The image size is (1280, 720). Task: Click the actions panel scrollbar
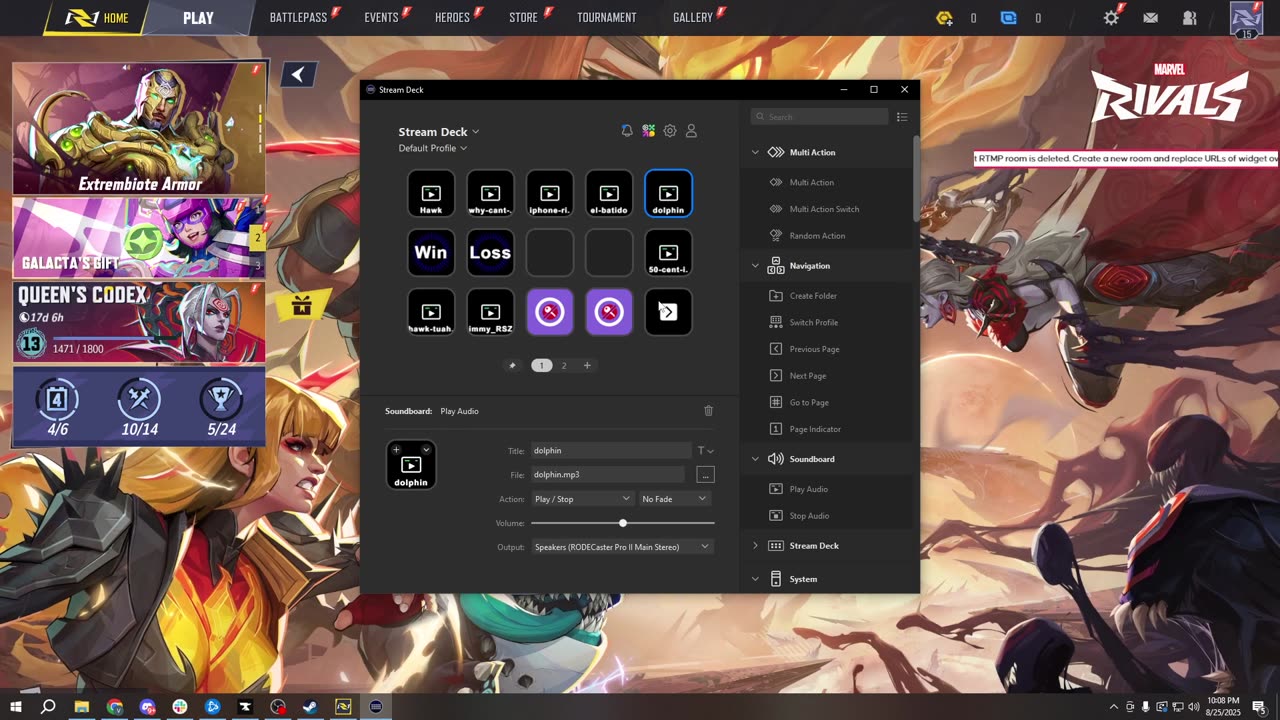click(916, 178)
